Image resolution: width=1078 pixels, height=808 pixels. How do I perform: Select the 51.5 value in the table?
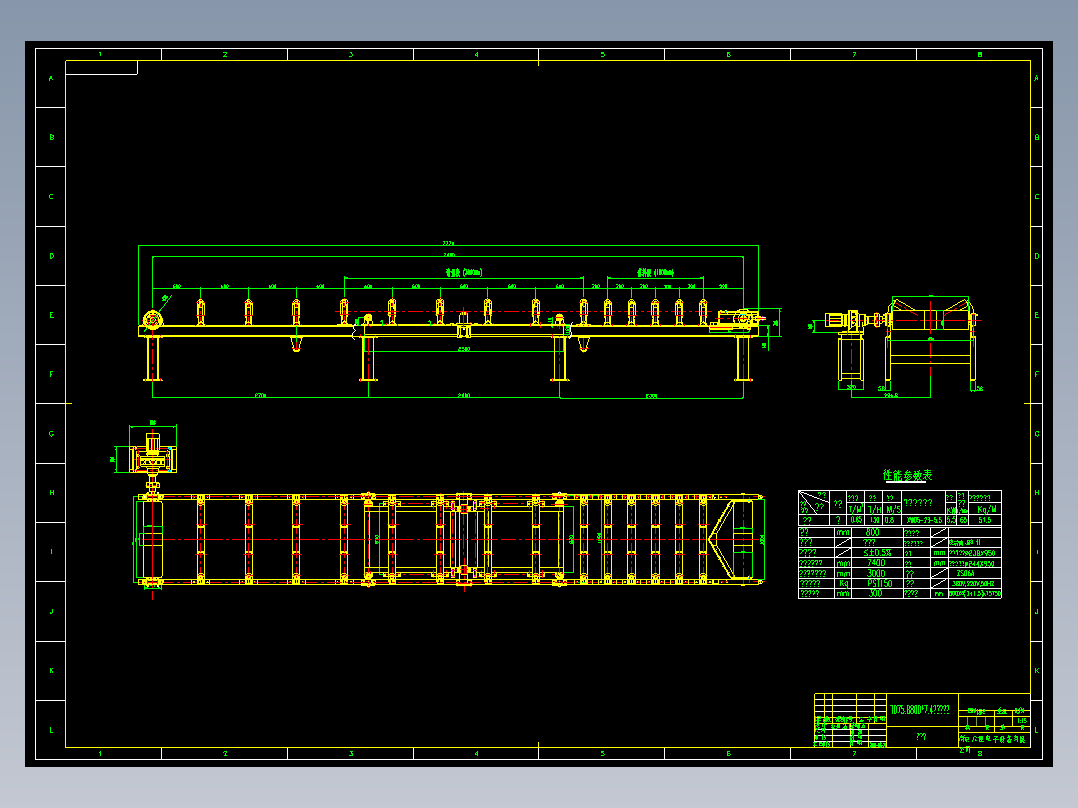(985, 520)
